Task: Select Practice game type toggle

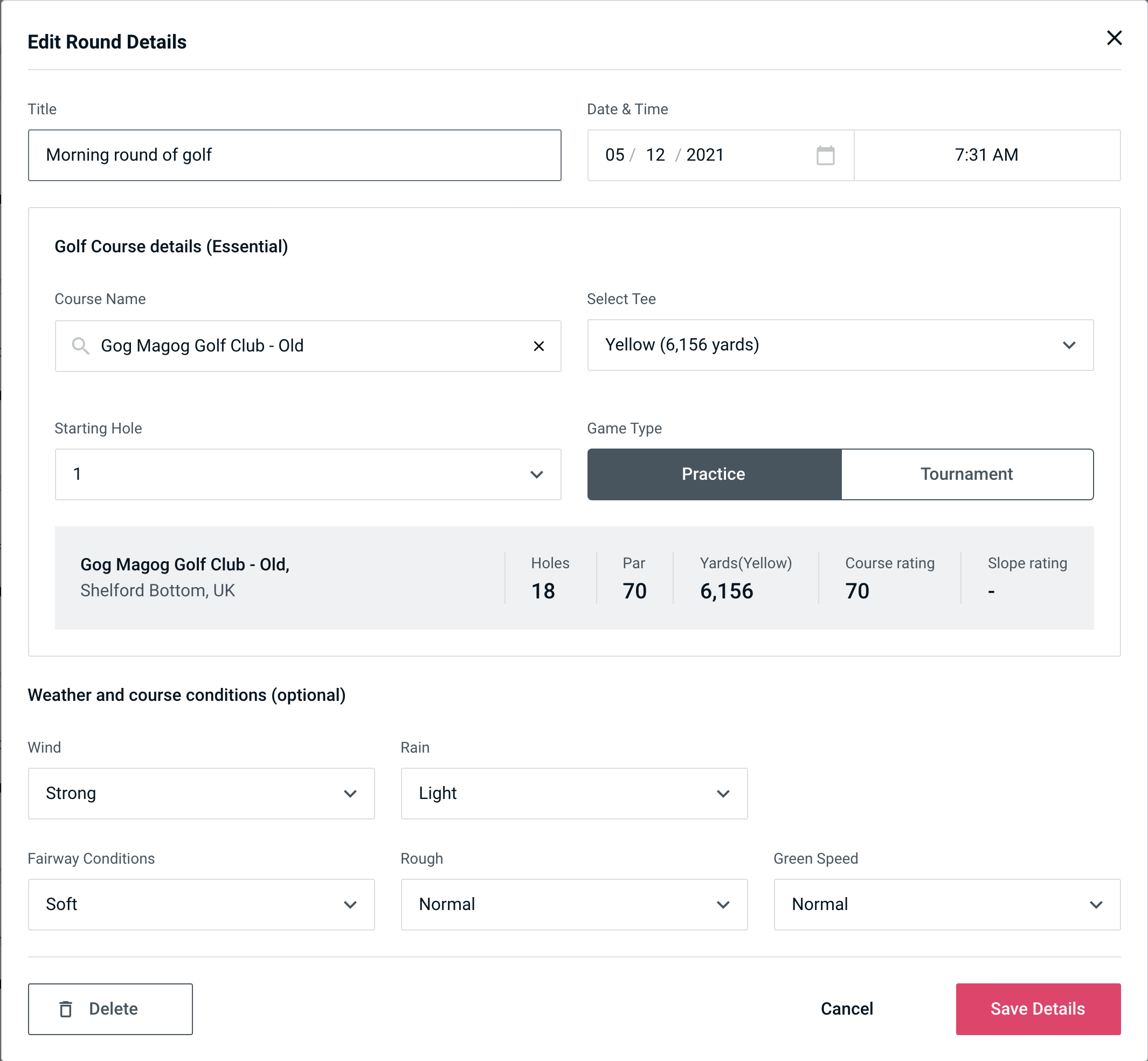Action: [x=713, y=474]
